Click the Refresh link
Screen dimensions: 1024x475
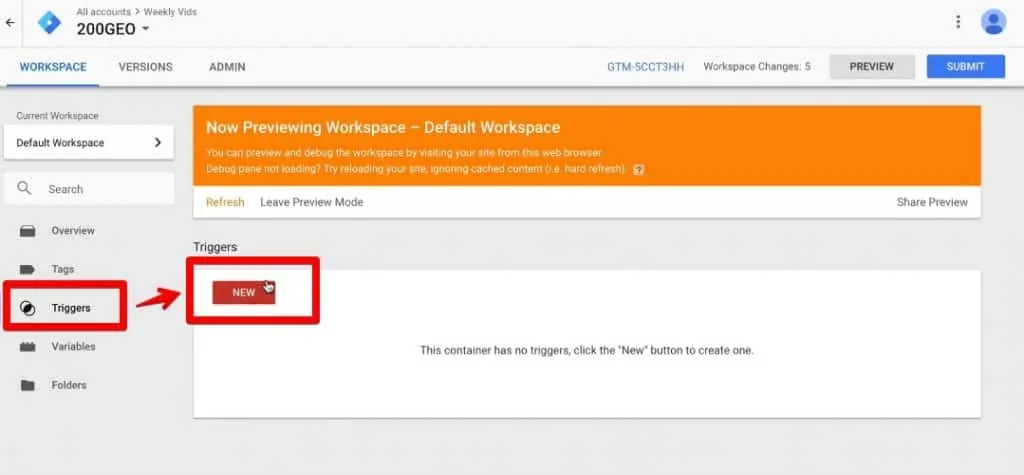(225, 202)
